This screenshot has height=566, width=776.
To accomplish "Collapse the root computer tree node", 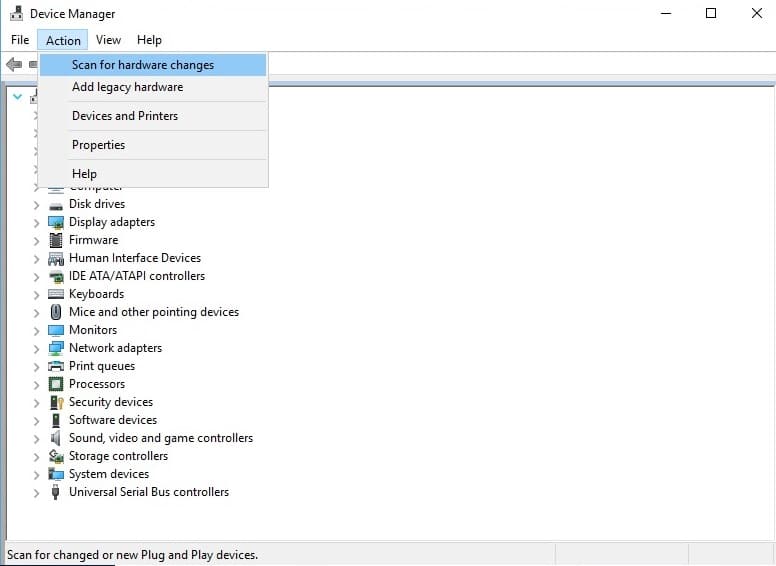I will click(x=17, y=97).
